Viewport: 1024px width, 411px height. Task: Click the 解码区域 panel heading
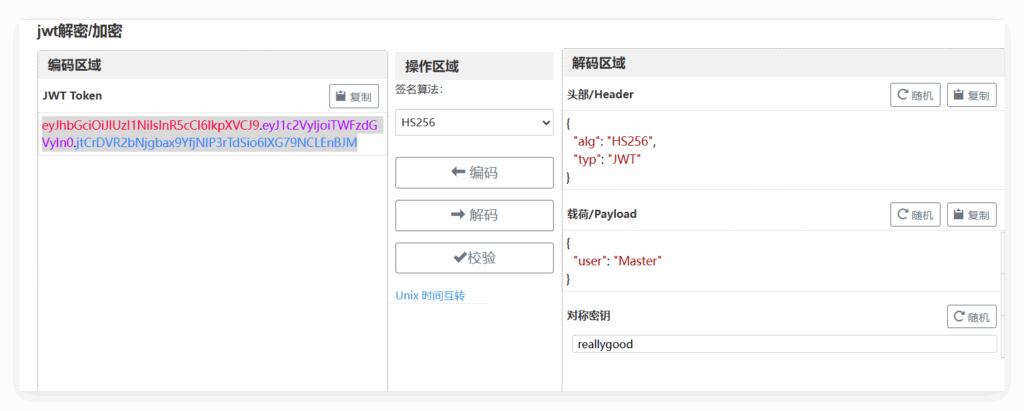pyautogui.click(x=598, y=63)
